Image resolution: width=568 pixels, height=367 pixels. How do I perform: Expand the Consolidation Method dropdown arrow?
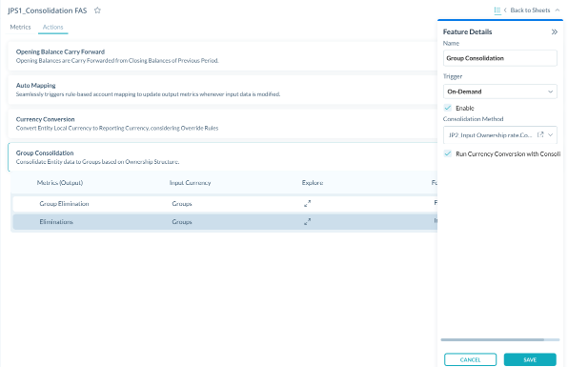coord(550,135)
